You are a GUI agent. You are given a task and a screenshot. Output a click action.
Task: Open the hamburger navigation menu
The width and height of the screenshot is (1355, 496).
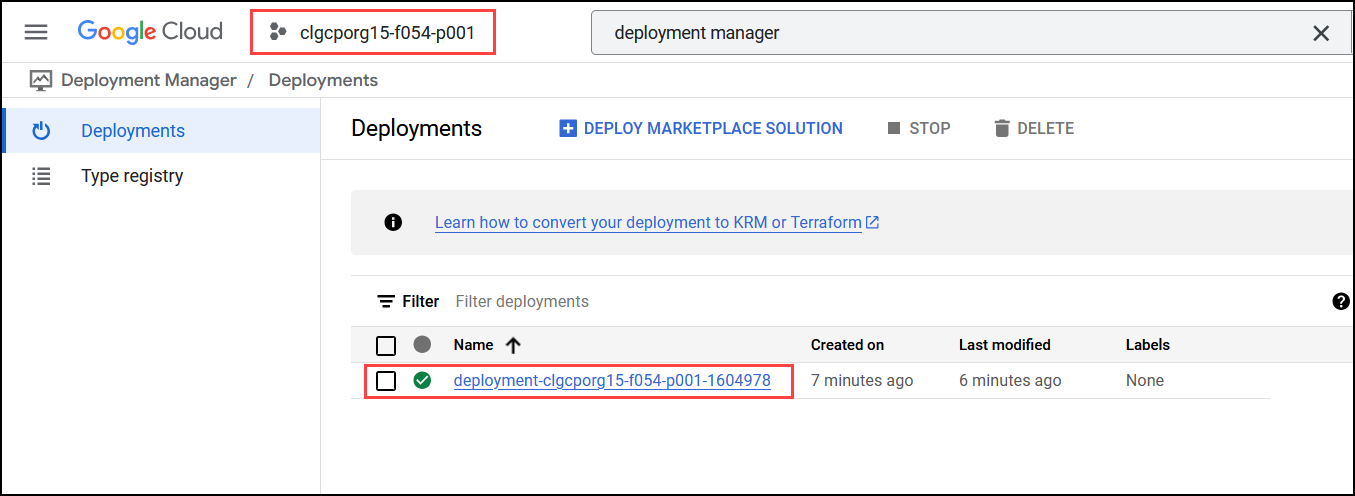tap(36, 32)
